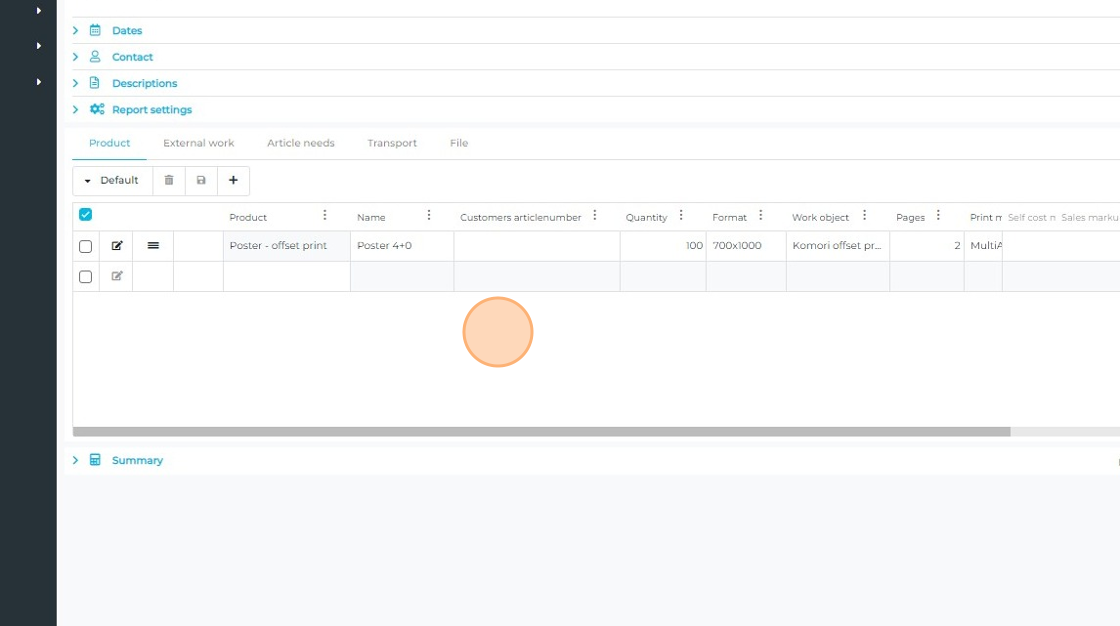Open Product column three-dot menu
1120x626 pixels.
point(325,216)
